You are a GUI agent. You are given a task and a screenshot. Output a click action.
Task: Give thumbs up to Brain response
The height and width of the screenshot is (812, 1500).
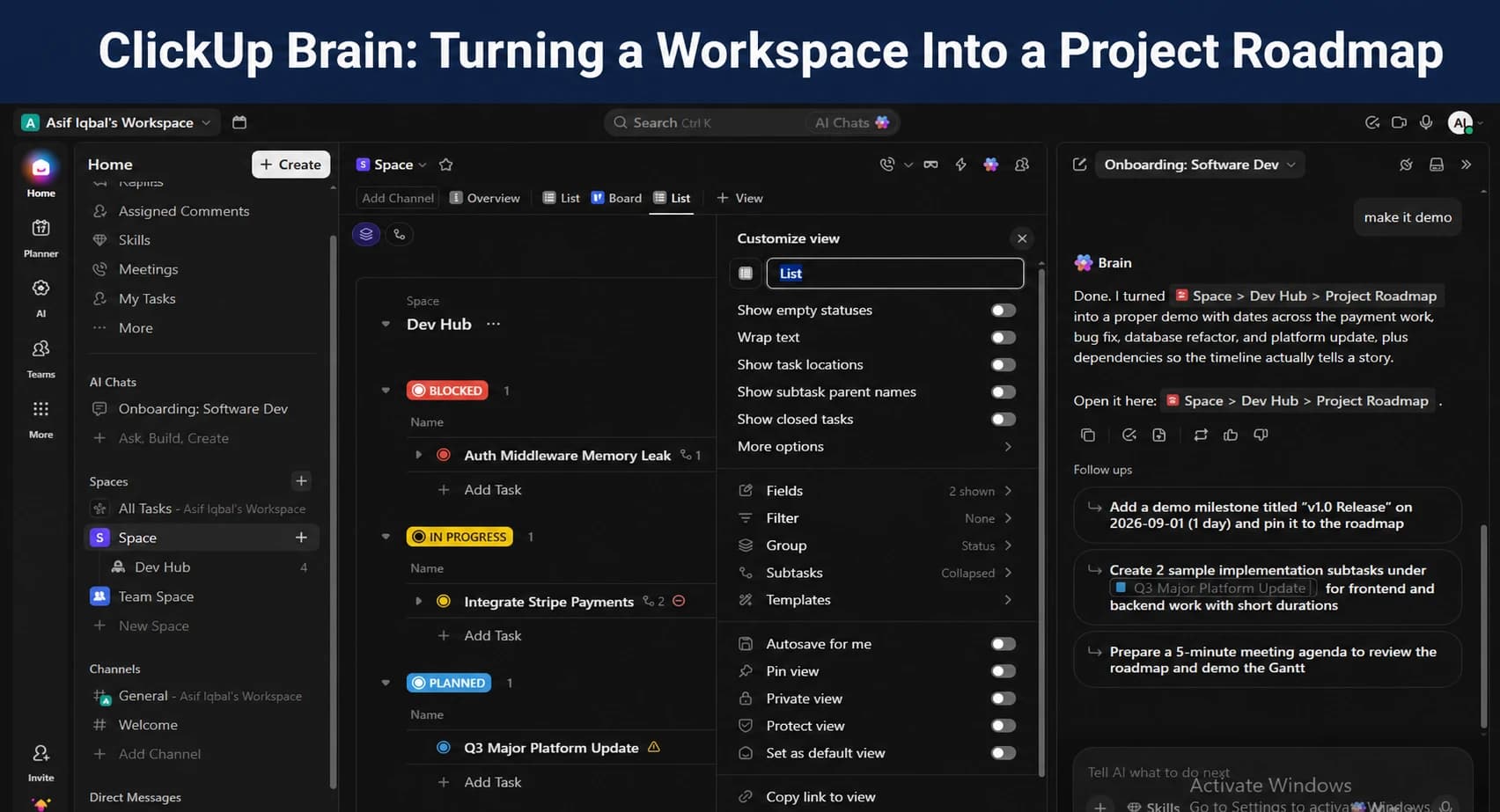tap(1231, 435)
